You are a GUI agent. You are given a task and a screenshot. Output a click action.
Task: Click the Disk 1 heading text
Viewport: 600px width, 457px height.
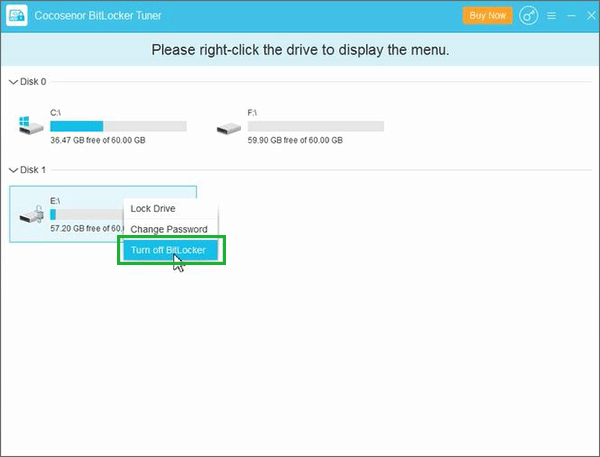(x=33, y=170)
